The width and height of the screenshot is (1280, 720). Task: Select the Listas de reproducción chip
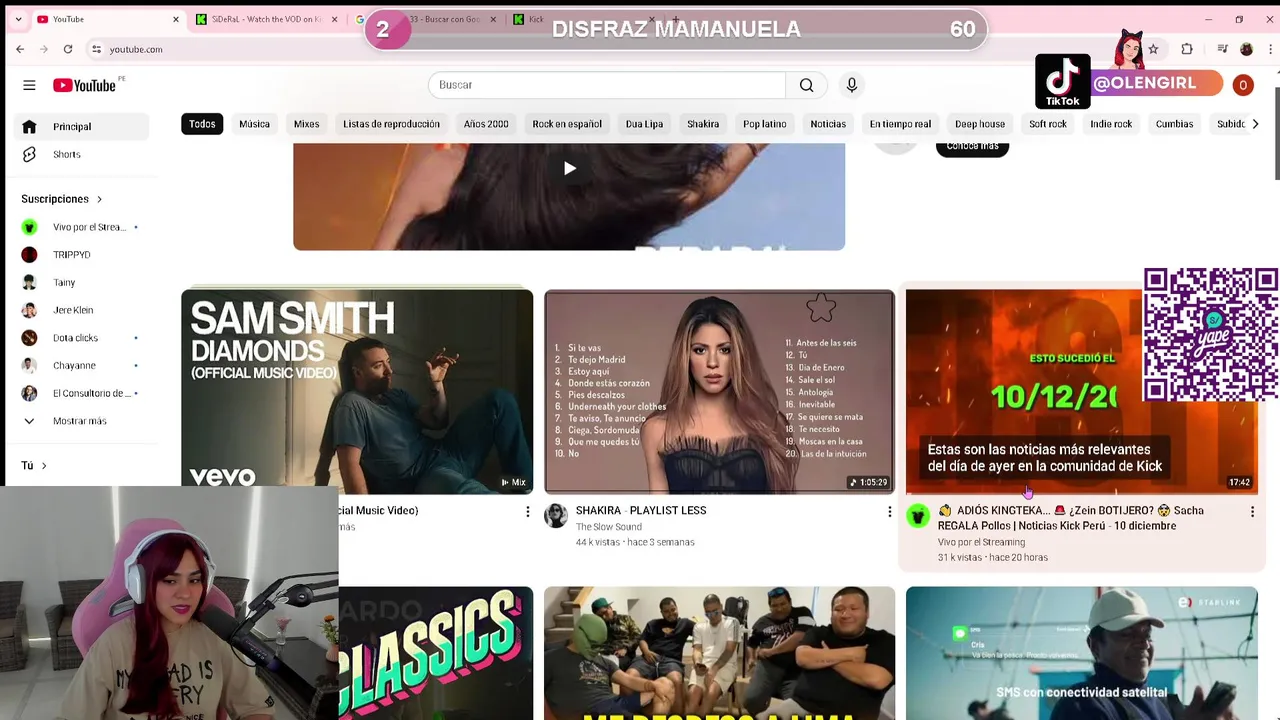pos(391,124)
